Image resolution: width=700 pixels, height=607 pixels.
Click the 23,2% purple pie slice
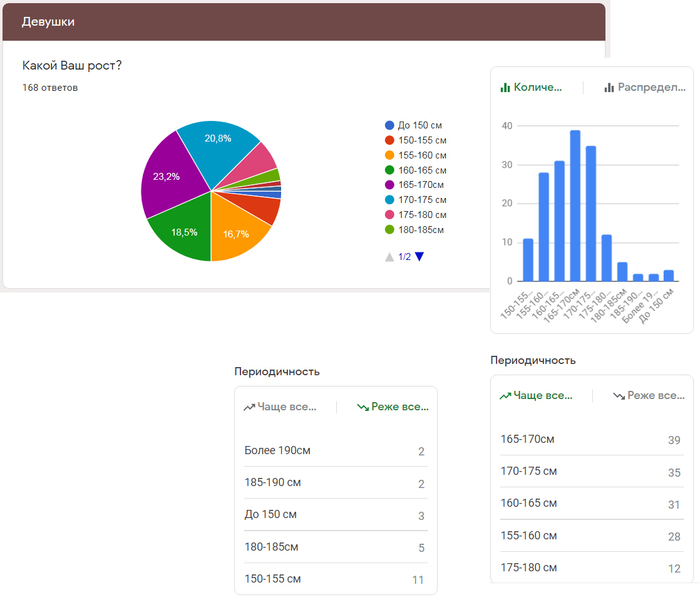tap(172, 176)
